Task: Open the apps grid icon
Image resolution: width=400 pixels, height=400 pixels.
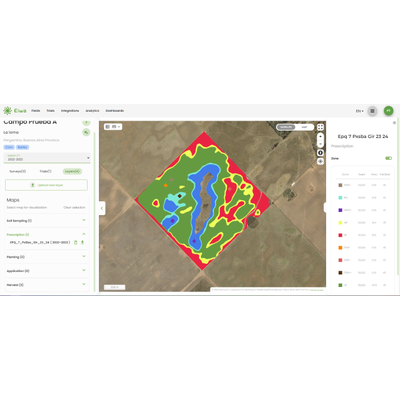Action: 372,111
